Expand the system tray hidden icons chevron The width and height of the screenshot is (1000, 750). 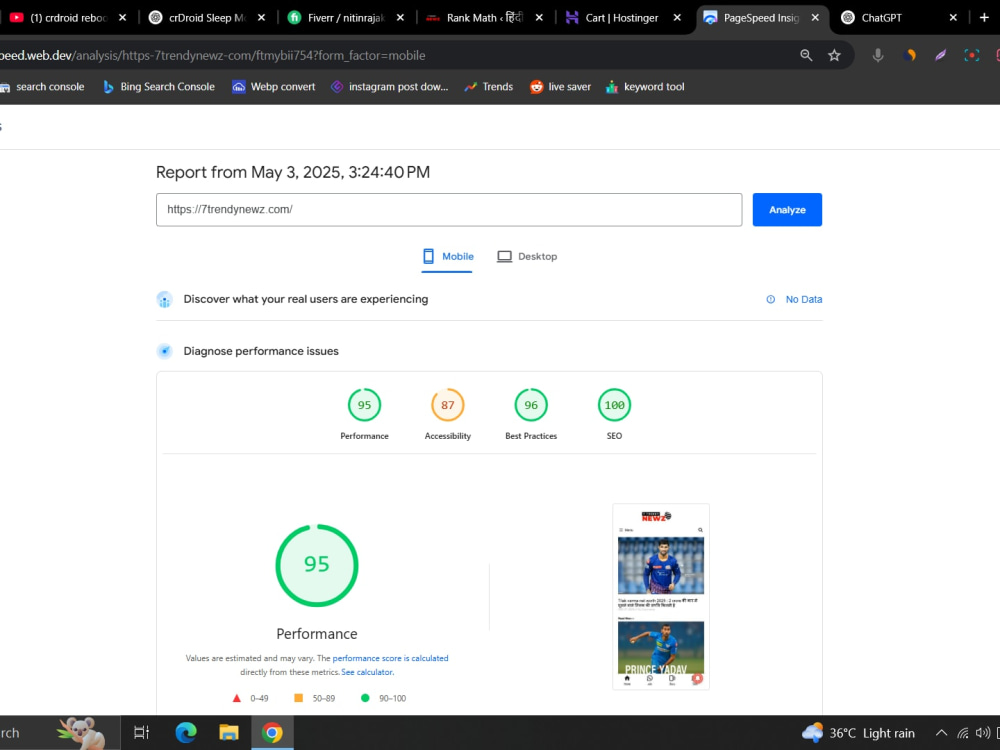(x=941, y=733)
